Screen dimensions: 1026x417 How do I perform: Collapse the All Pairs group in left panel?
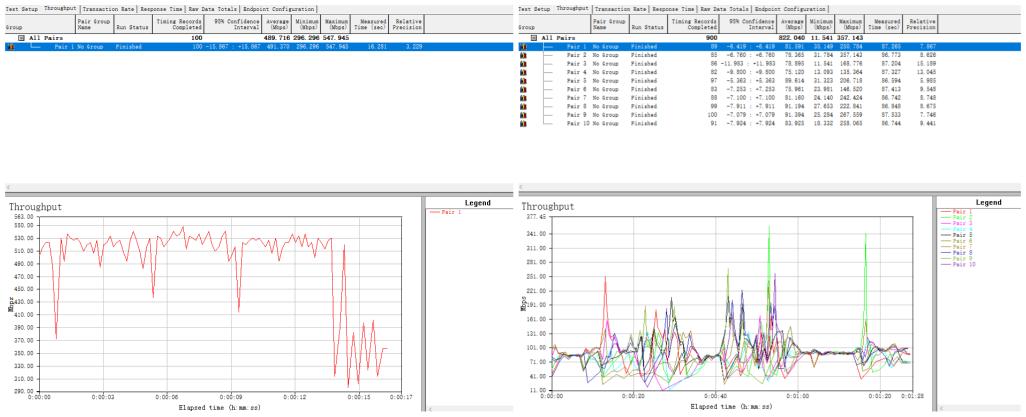[20, 38]
